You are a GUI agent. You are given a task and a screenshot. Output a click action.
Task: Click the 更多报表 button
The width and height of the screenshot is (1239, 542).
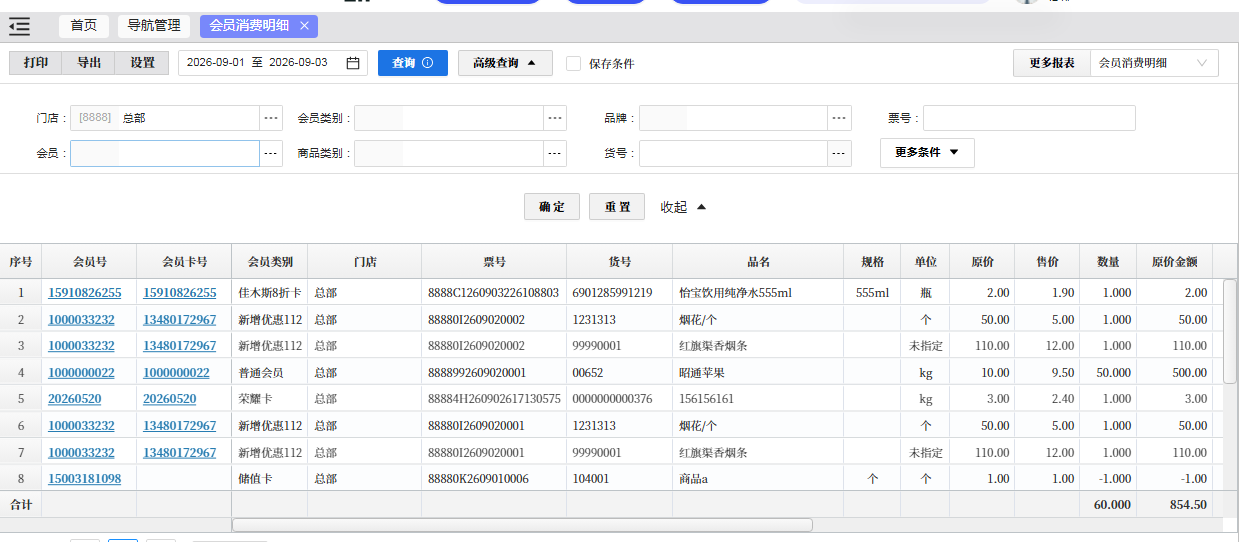tap(1052, 63)
